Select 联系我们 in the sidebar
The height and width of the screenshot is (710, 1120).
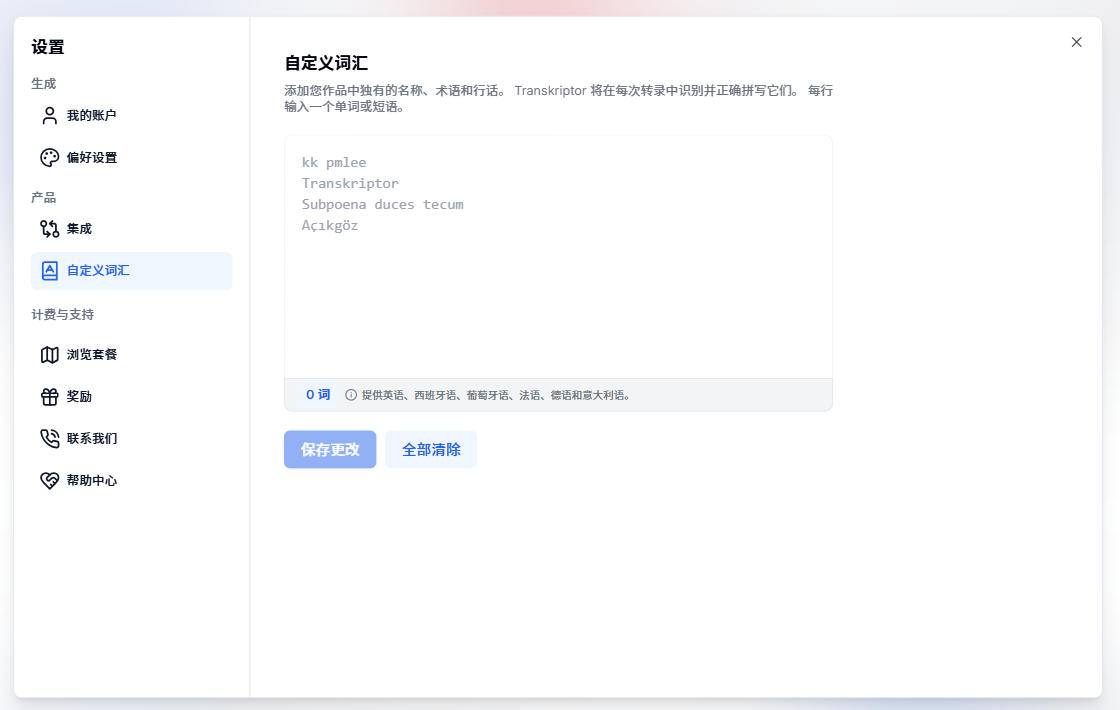(x=131, y=439)
